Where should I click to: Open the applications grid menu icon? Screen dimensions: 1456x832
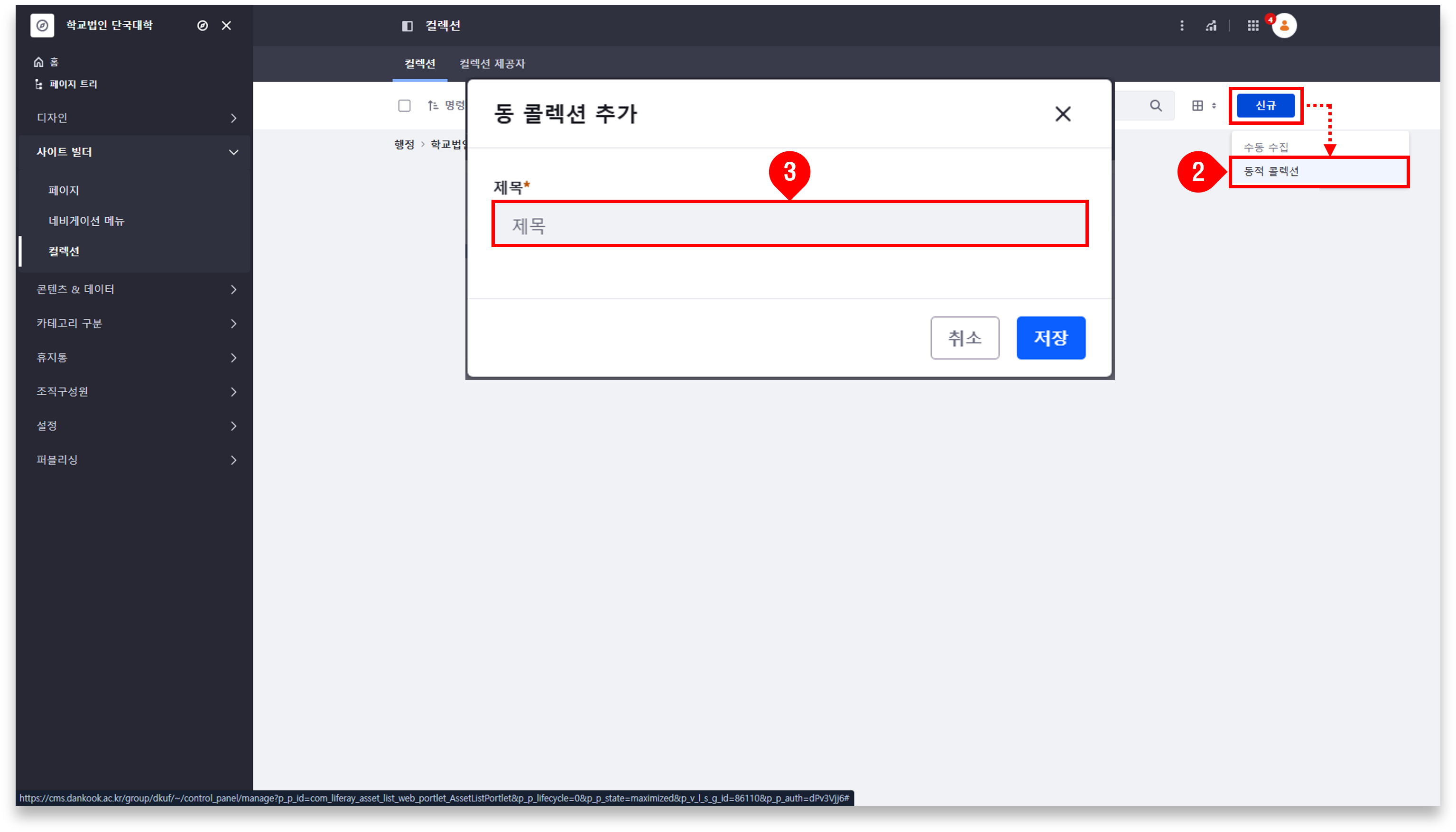(x=1252, y=26)
